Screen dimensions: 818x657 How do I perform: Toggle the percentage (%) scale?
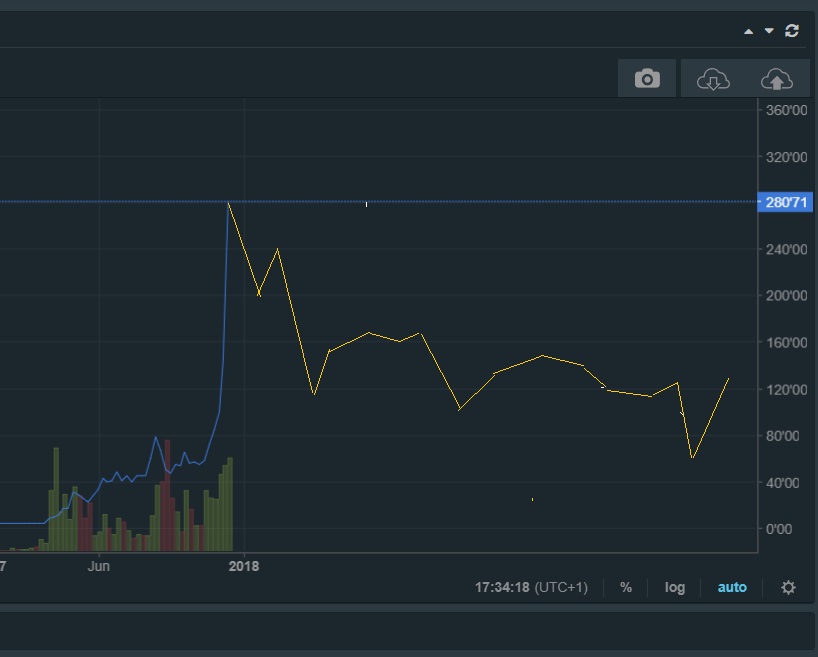pyautogui.click(x=626, y=587)
